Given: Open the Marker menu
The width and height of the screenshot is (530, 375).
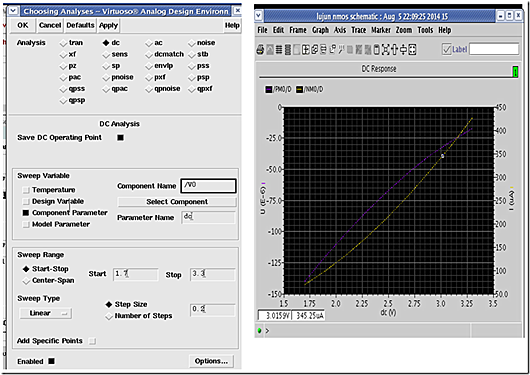Looking at the screenshot, I should tap(381, 30).
